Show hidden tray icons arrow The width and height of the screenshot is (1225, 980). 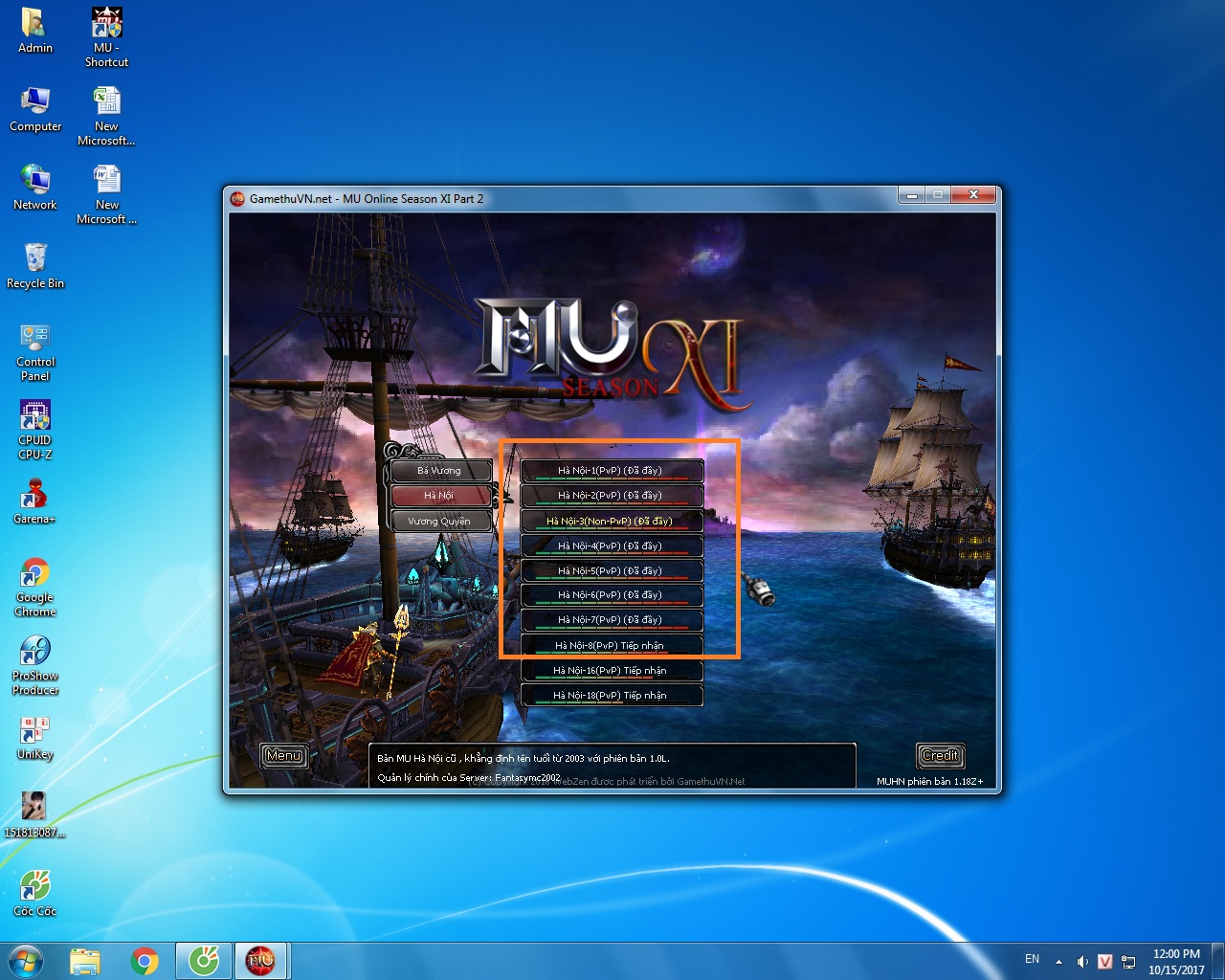1058,961
